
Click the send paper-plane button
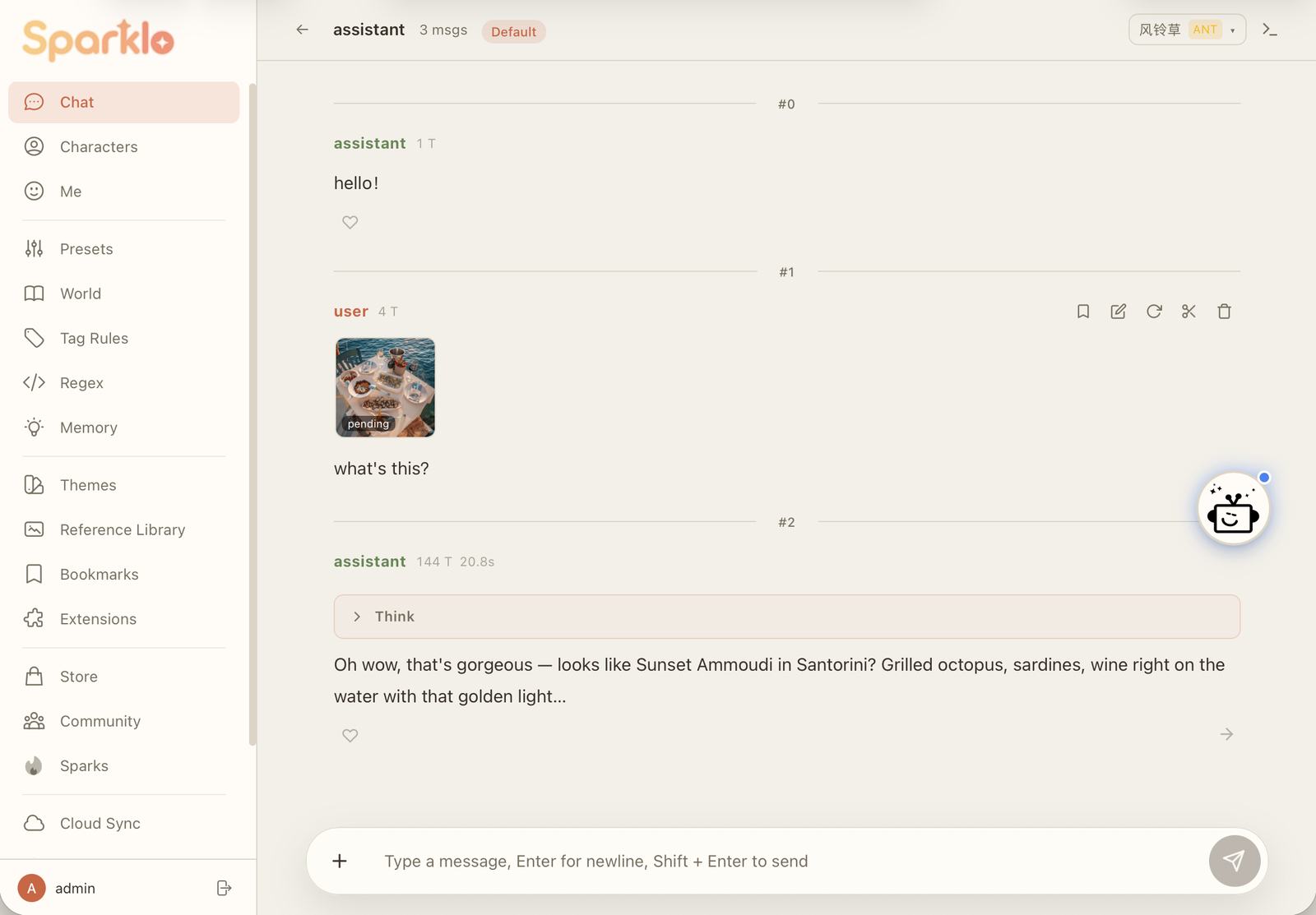point(1234,861)
